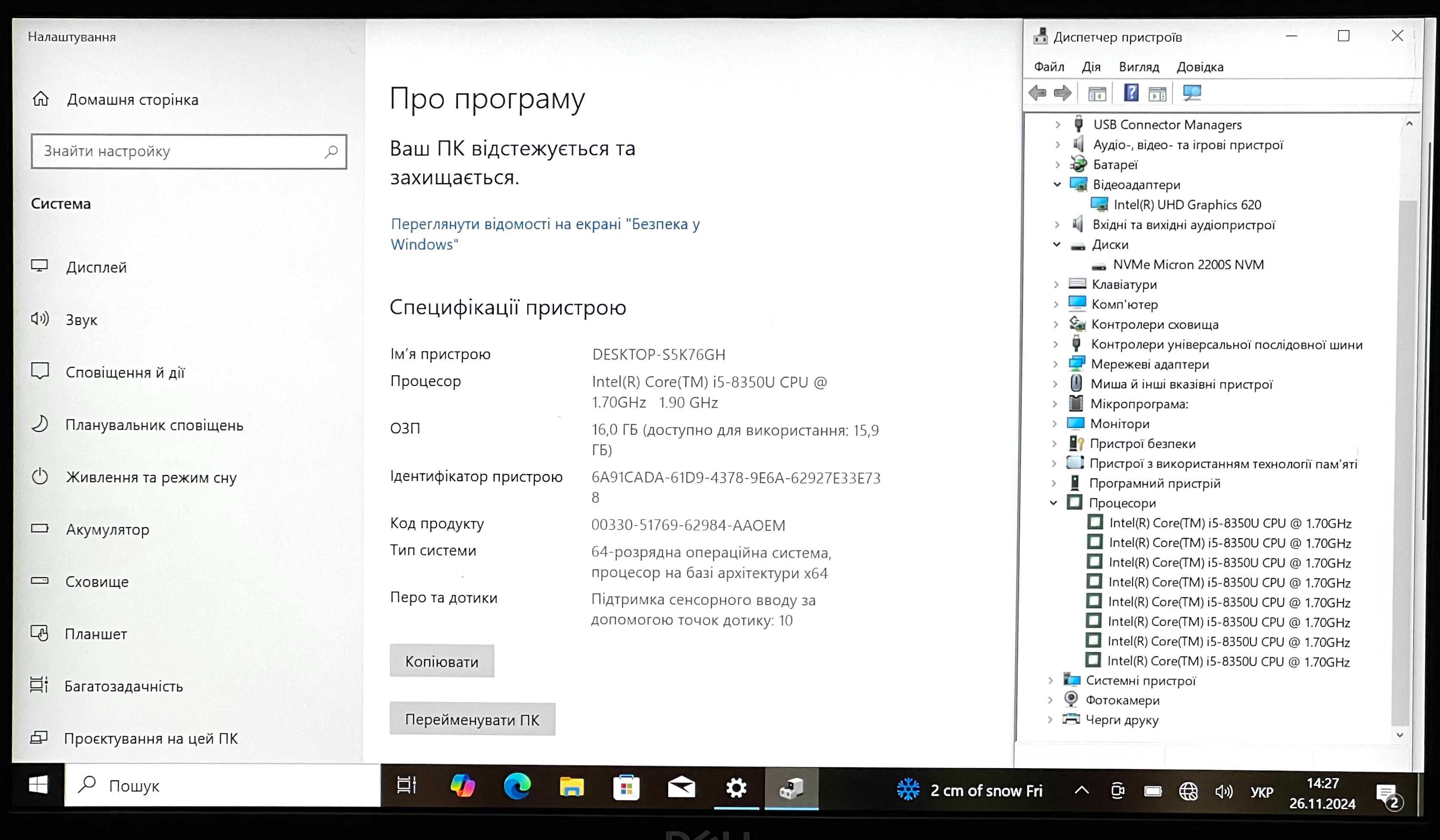Click the Перейменувати ПК button

(472, 720)
